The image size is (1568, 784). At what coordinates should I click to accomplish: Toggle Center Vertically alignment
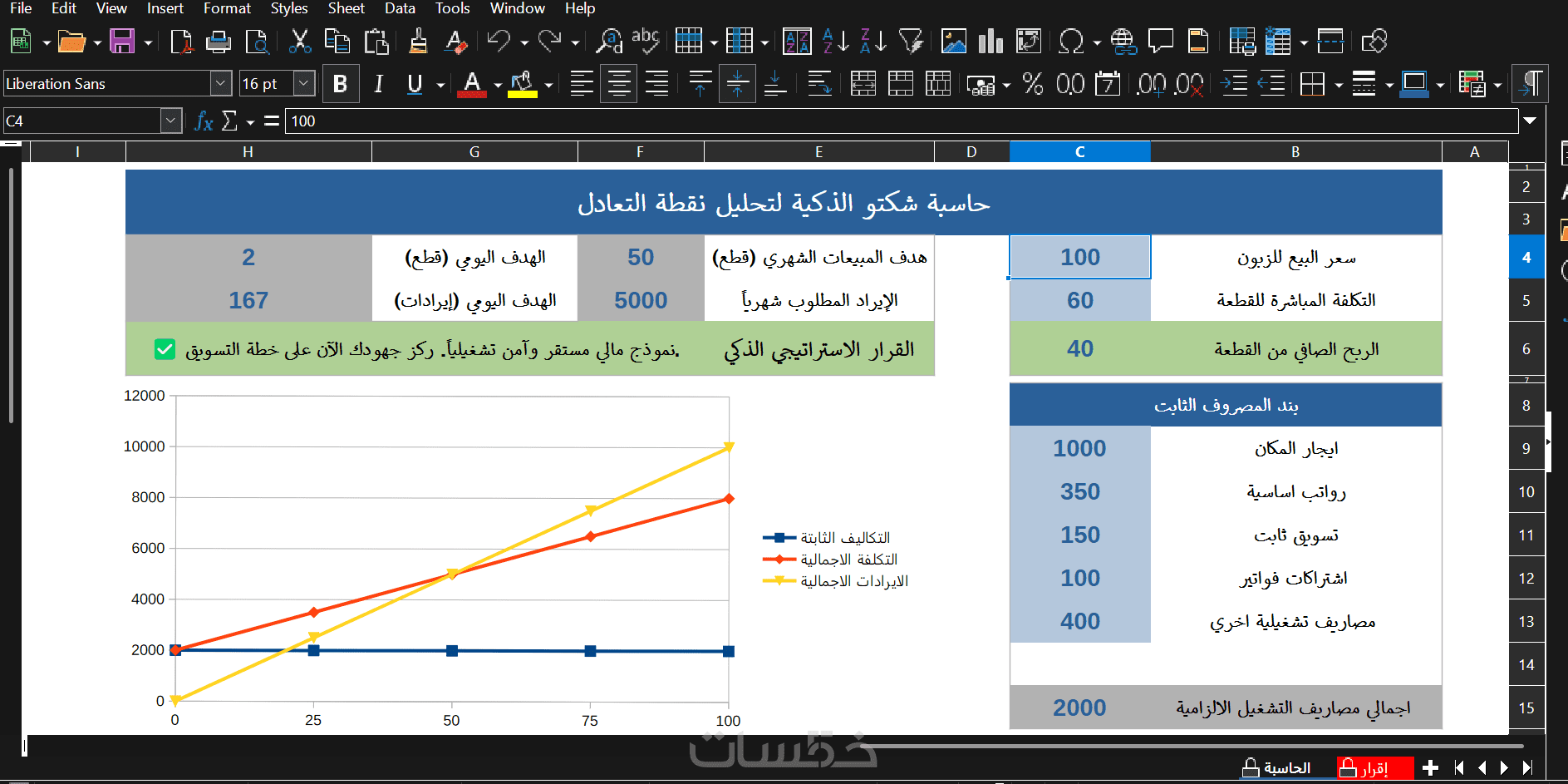tap(737, 83)
